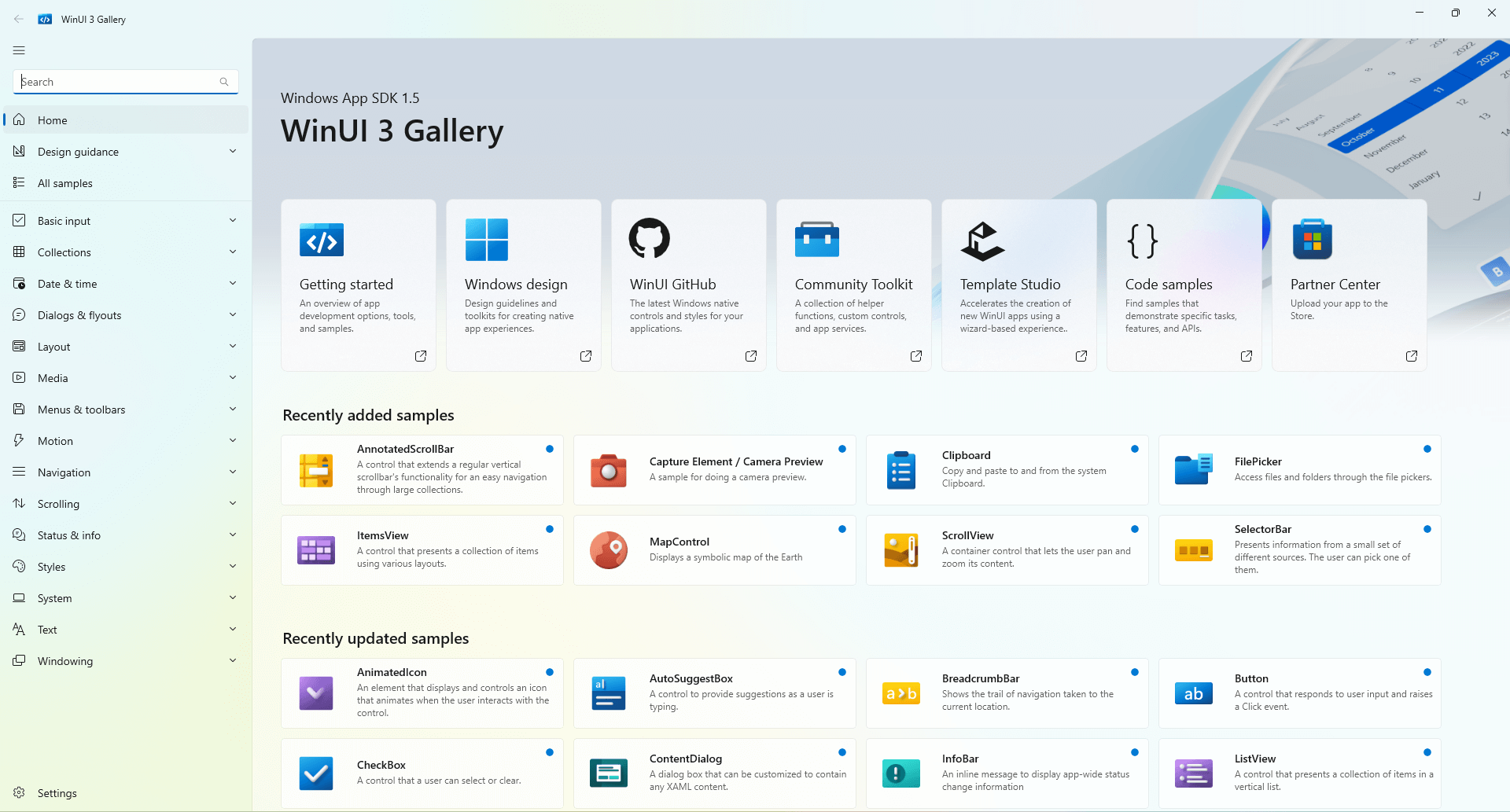The height and width of the screenshot is (812, 1510).
Task: Expand Design guidance chevron
Action: (233, 151)
